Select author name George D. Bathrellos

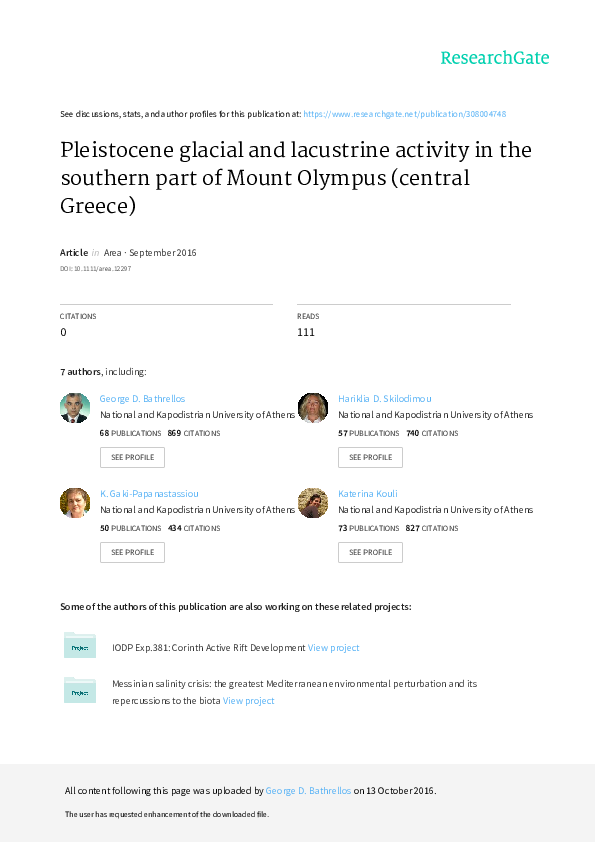[141, 398]
